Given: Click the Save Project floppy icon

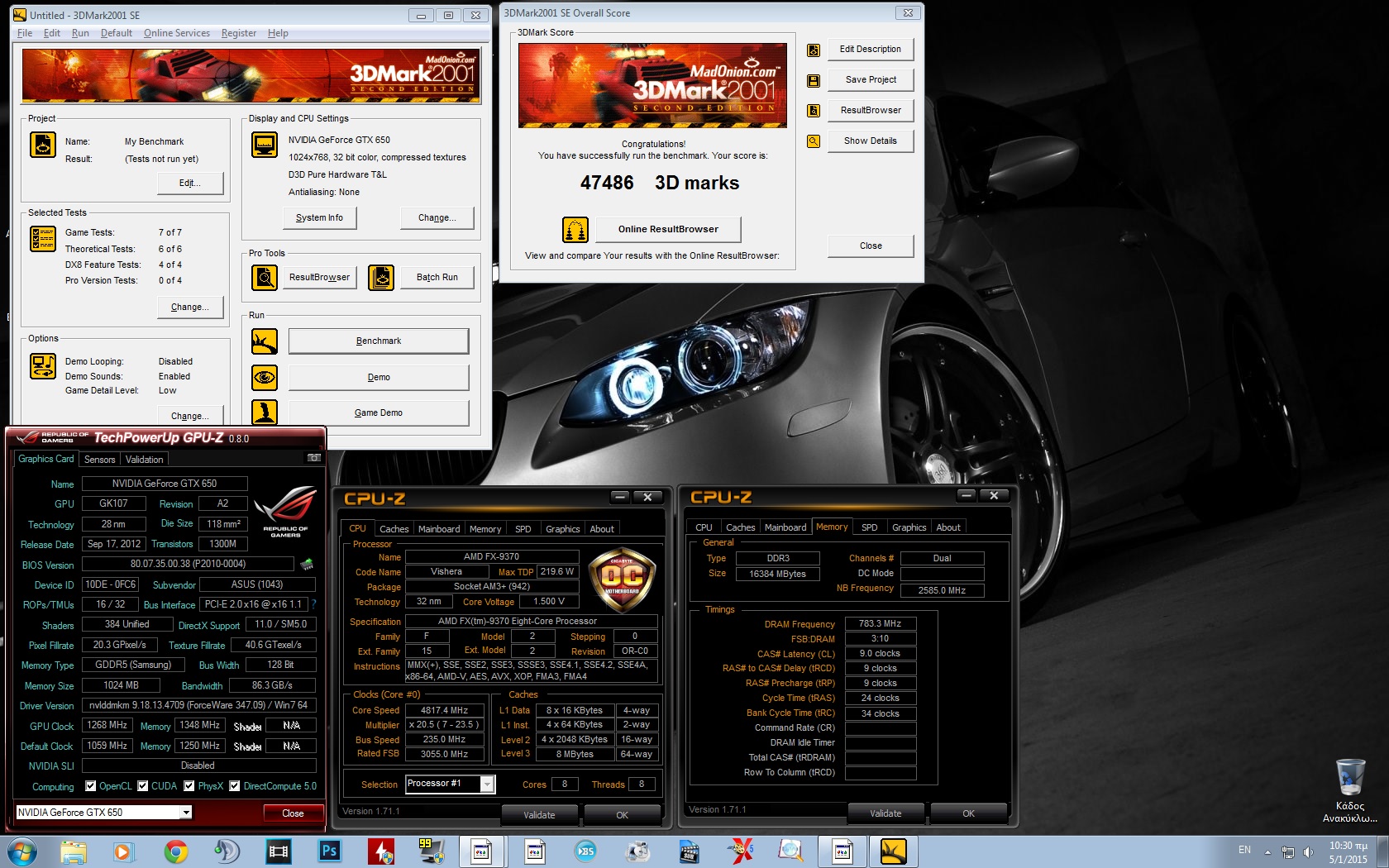Looking at the screenshot, I should click(814, 81).
